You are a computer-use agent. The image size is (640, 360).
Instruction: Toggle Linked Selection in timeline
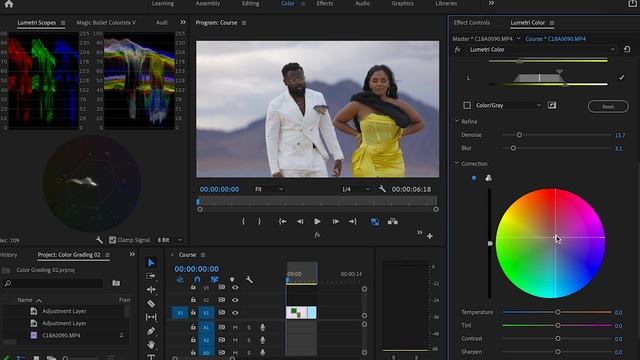[x=215, y=280]
